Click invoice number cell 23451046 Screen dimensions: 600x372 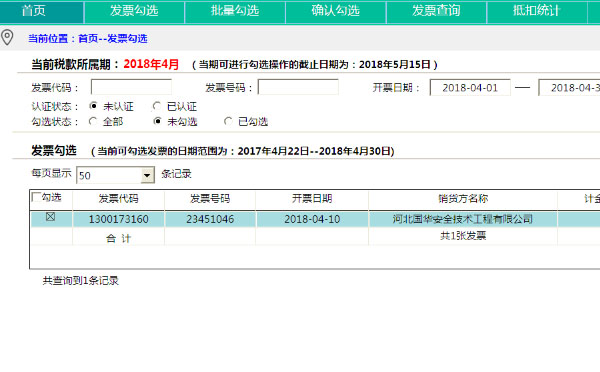pos(210,219)
